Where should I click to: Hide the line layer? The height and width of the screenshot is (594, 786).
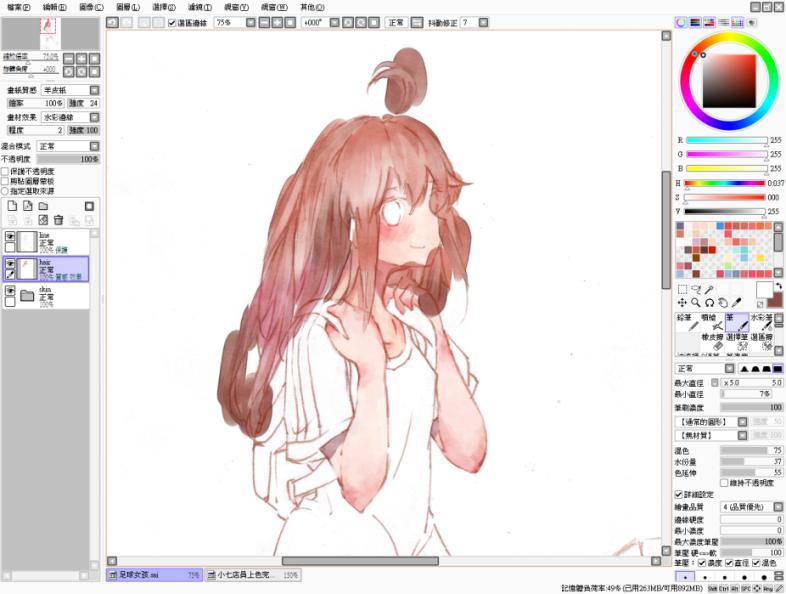[10, 236]
